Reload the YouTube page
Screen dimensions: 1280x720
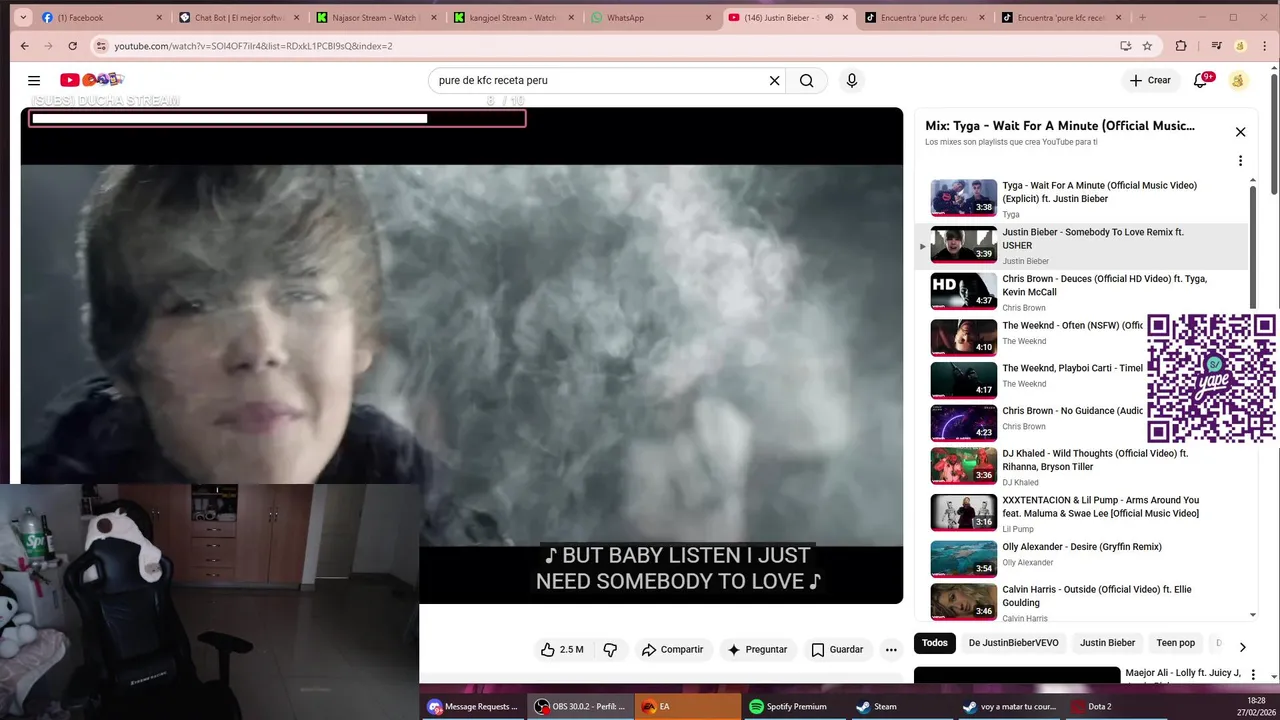click(x=72, y=46)
